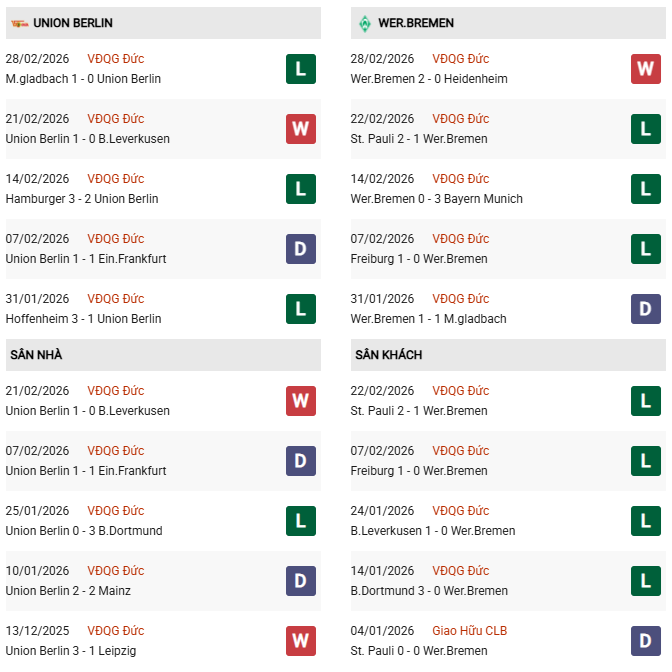Click the W badge for Wer.Bremen 2-0 Heidenheim
The height and width of the screenshot is (672, 672).
[645, 69]
